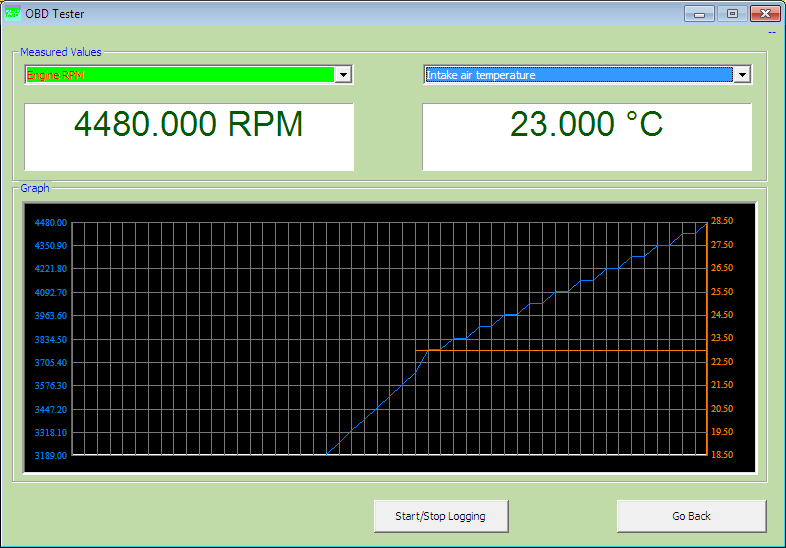Viewport: 786px width, 548px height.
Task: Click the Measured Values group label
Action: [x=61, y=52]
